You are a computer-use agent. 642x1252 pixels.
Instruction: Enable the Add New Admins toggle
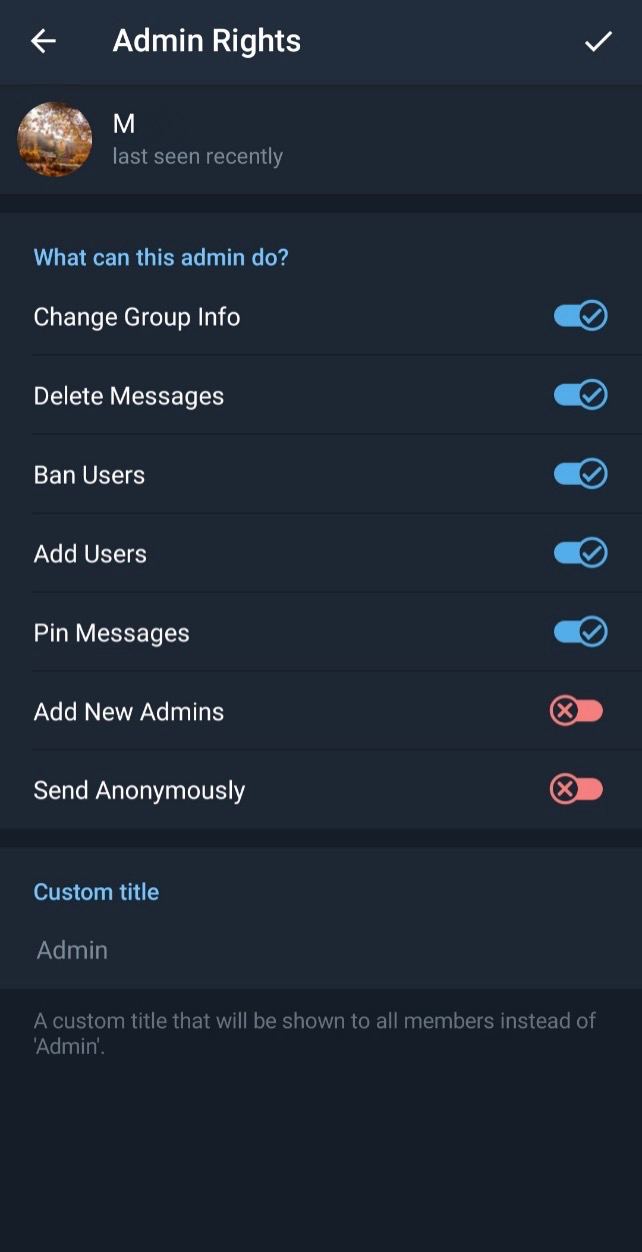point(577,711)
